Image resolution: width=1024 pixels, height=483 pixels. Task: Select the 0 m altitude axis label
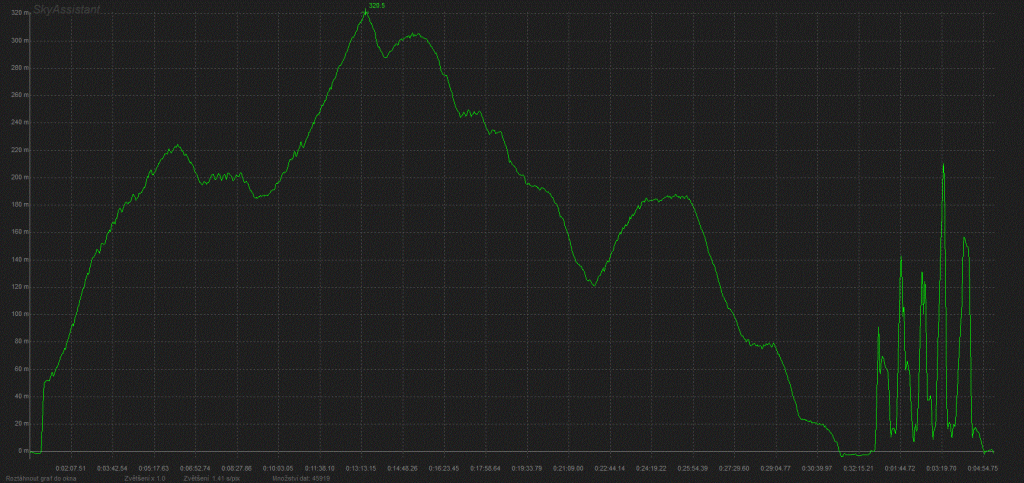pos(19,451)
